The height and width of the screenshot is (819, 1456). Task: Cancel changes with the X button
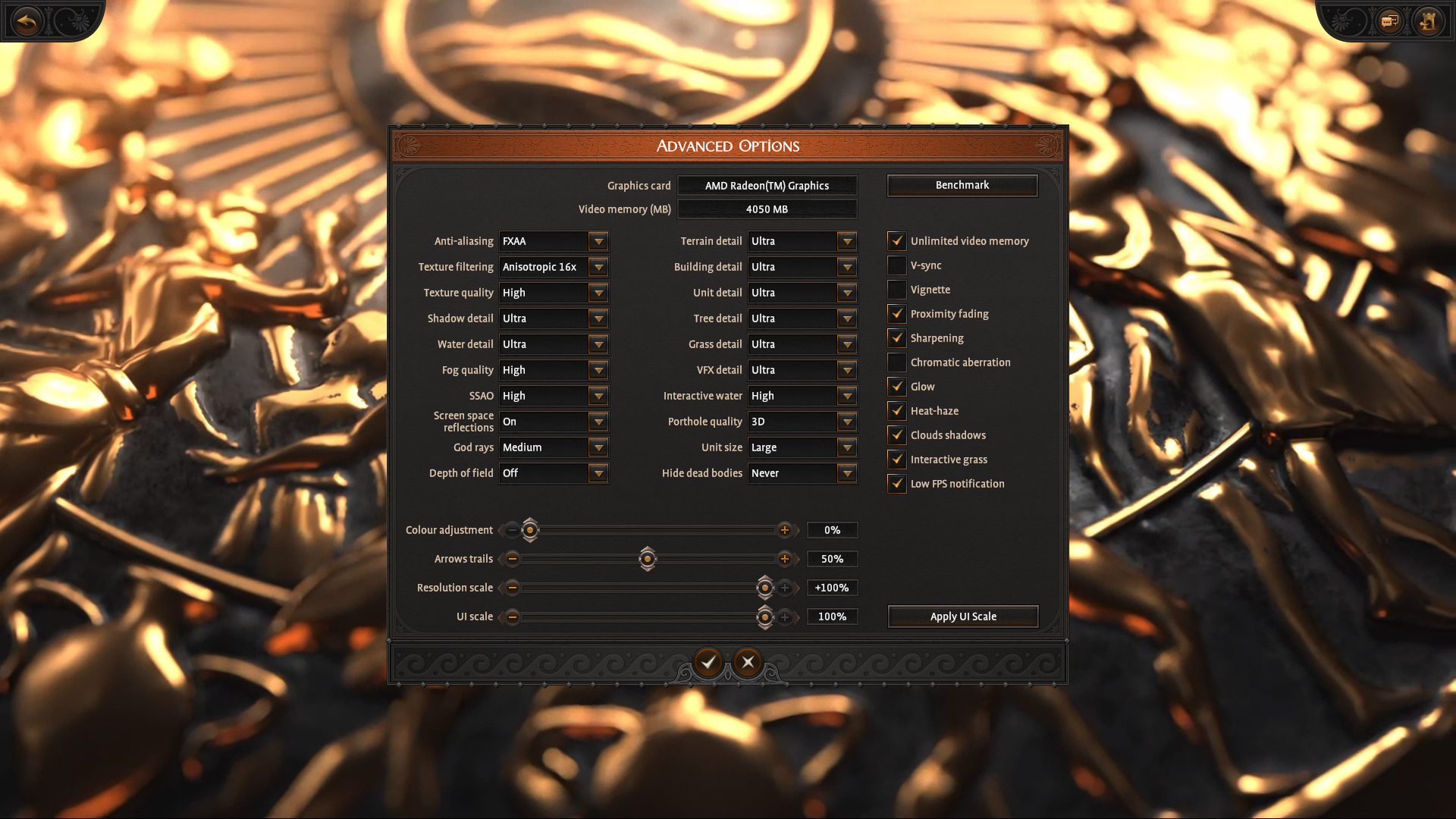pos(748,662)
